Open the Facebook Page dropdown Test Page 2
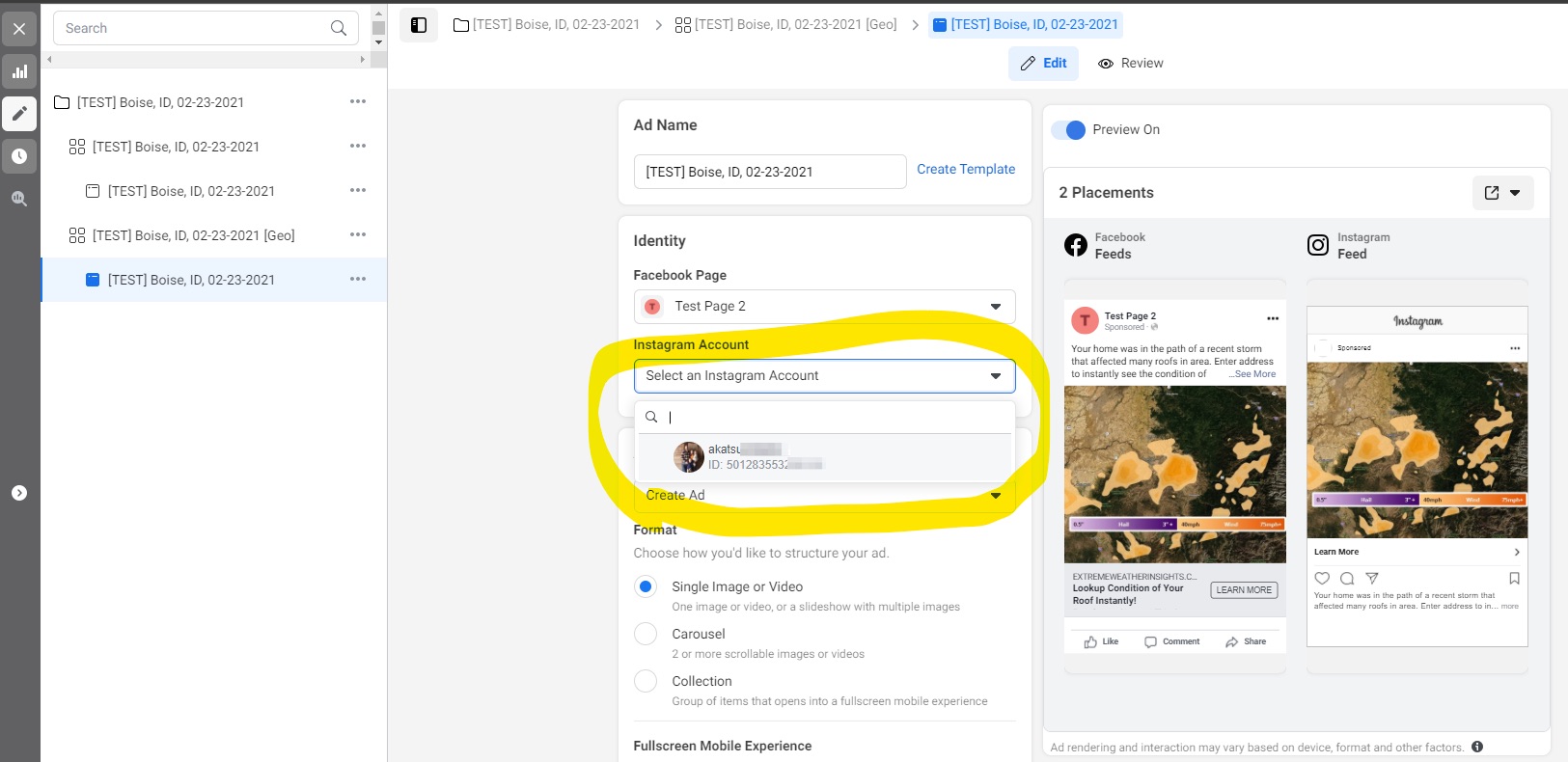Image resolution: width=1568 pixels, height=762 pixels. click(824, 307)
